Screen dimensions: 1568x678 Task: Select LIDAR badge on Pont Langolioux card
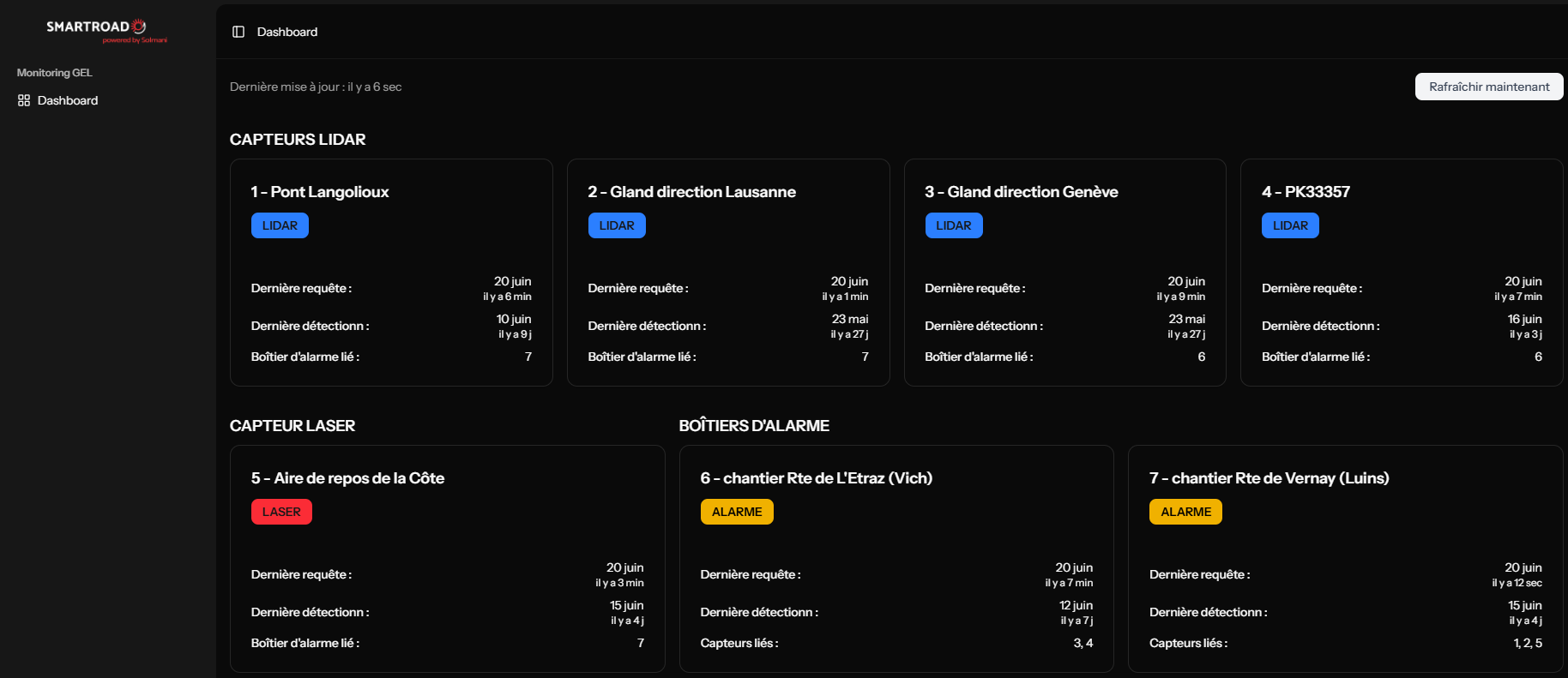(280, 225)
